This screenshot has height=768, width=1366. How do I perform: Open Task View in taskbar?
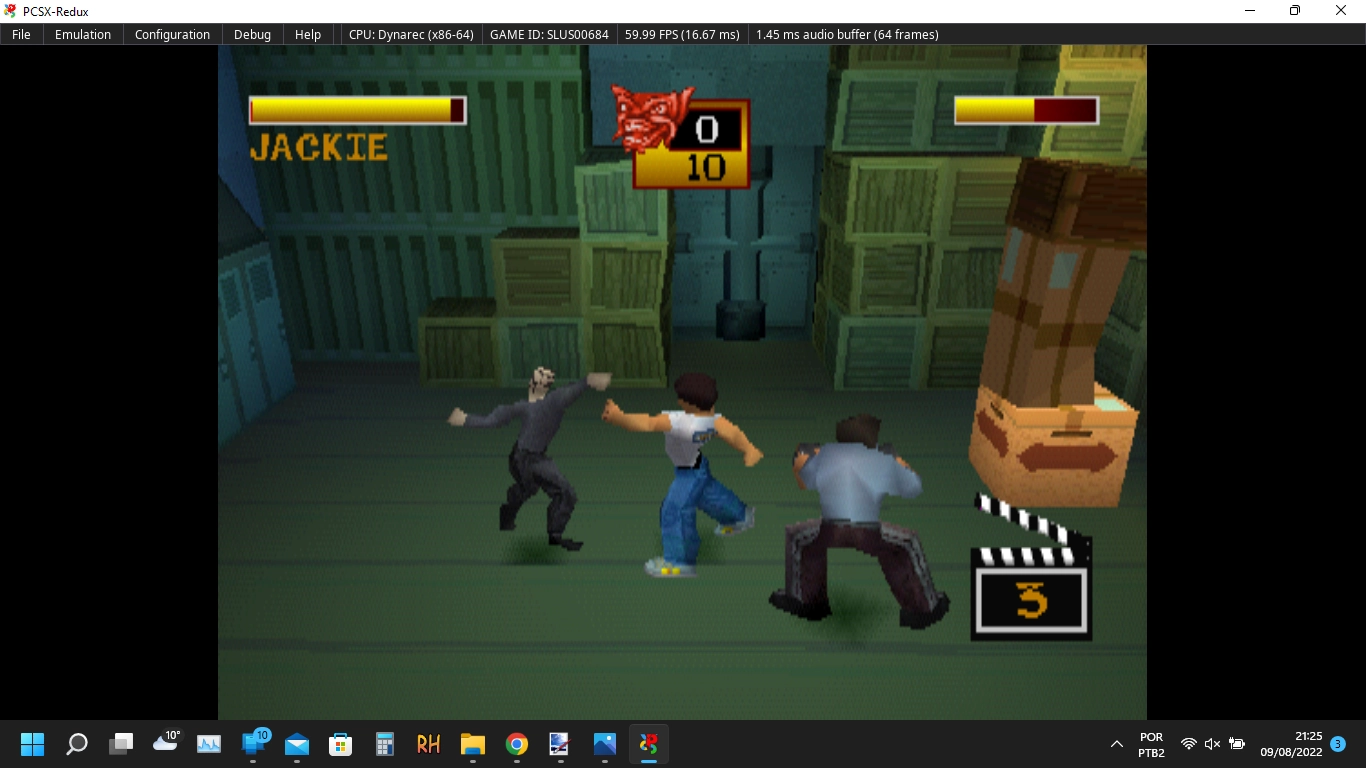tap(121, 744)
